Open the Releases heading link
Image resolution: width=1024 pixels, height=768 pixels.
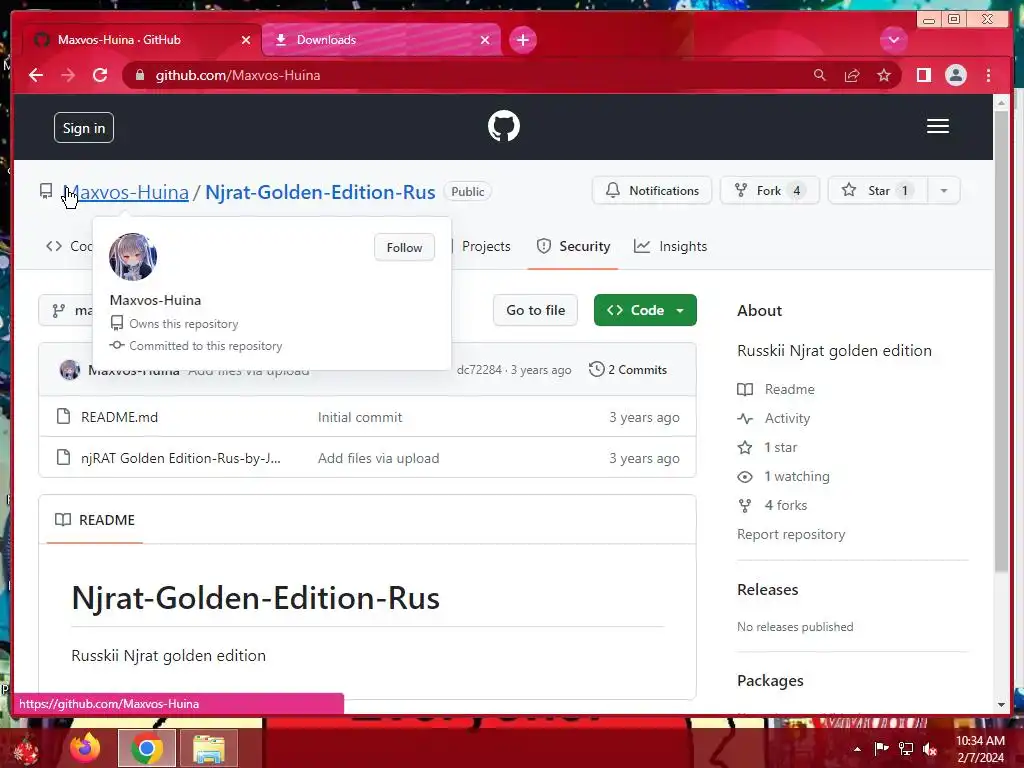tap(767, 590)
